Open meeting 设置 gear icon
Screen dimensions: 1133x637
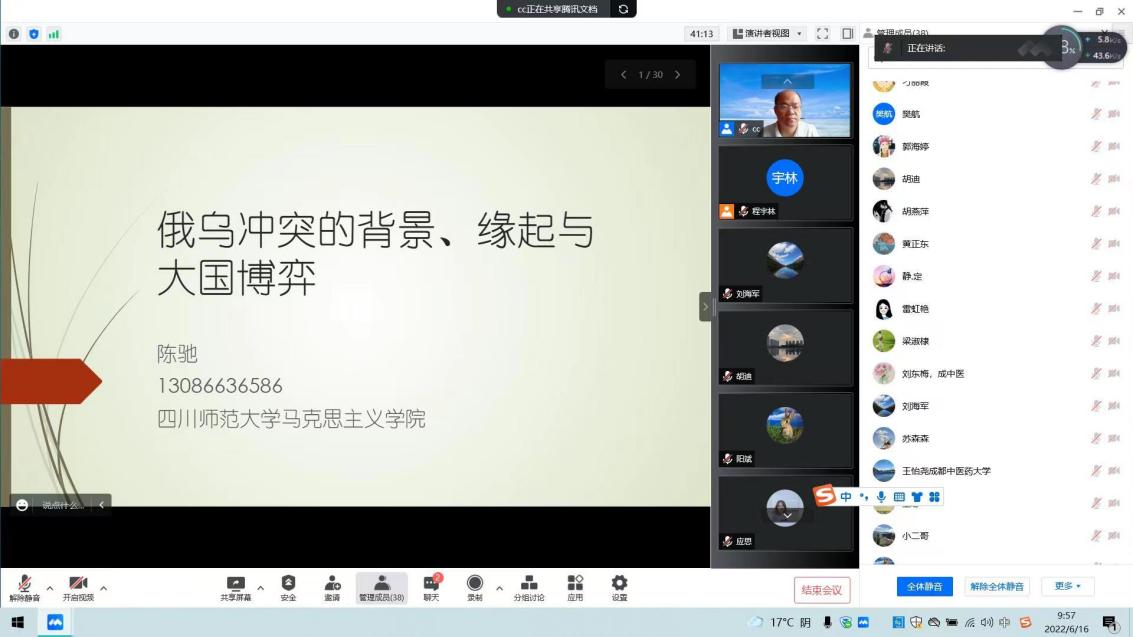(619, 587)
